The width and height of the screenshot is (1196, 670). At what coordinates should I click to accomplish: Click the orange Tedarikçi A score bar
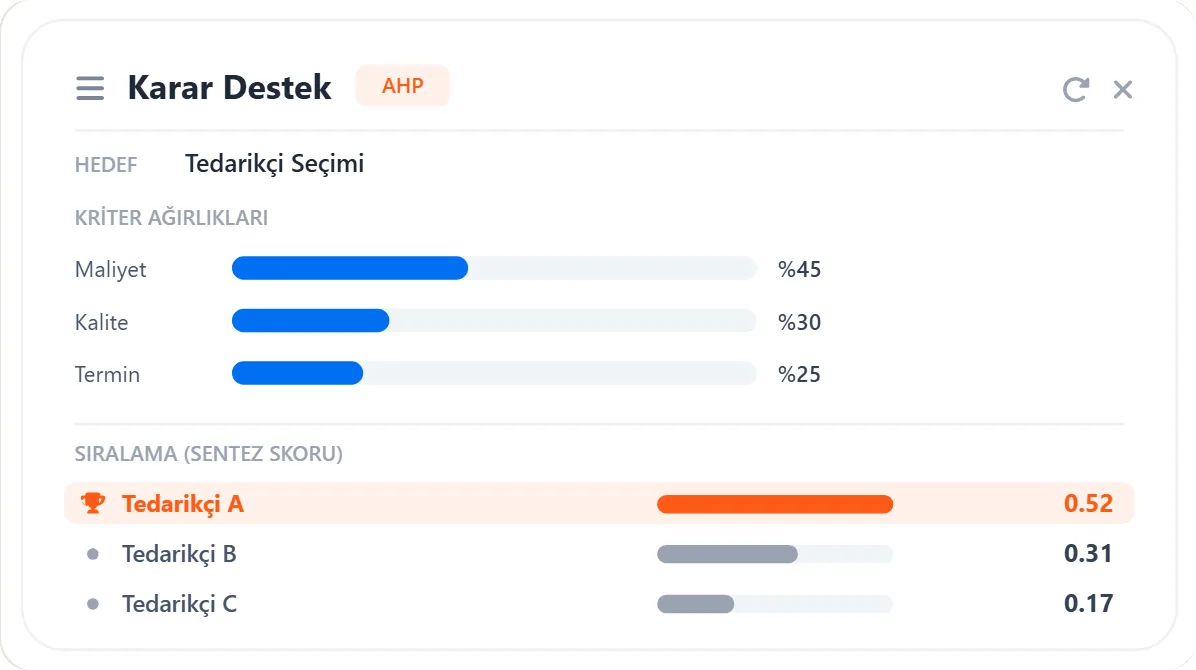click(775, 504)
